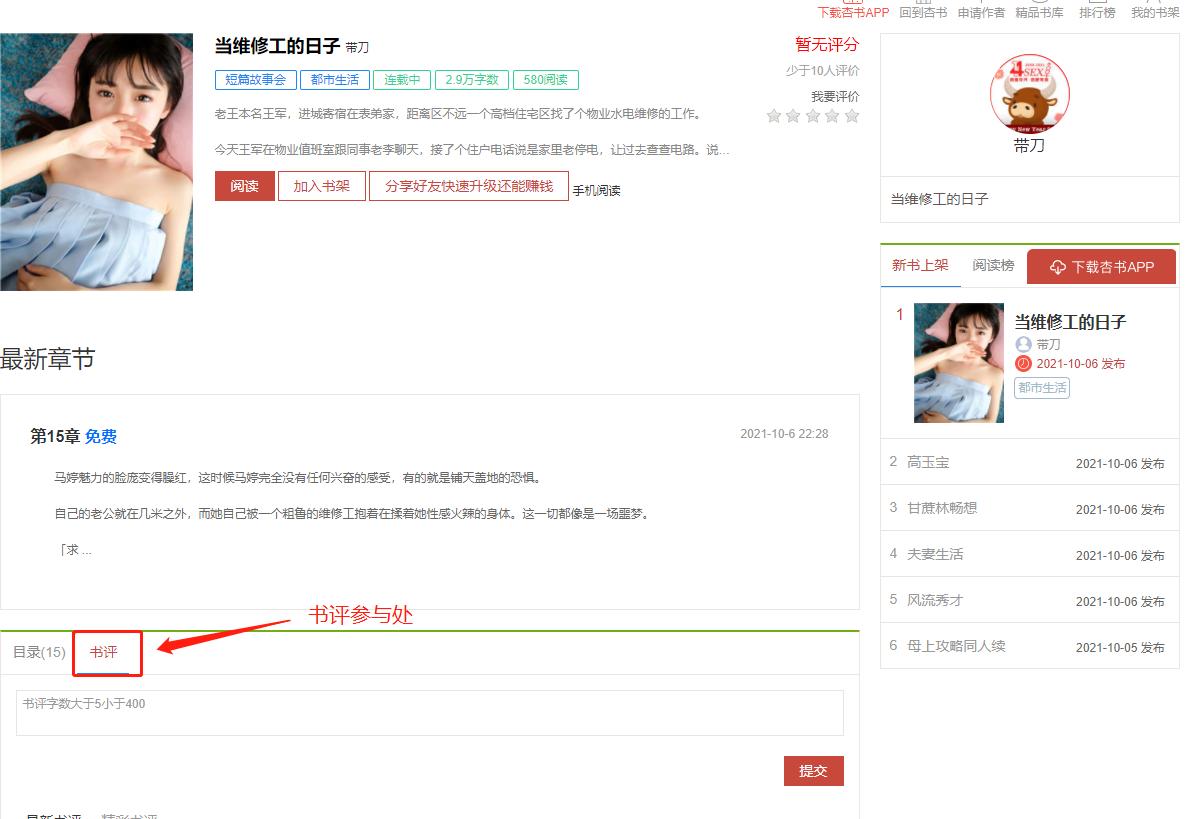
Task: Switch to the 新书上架 tab
Action: point(921,266)
